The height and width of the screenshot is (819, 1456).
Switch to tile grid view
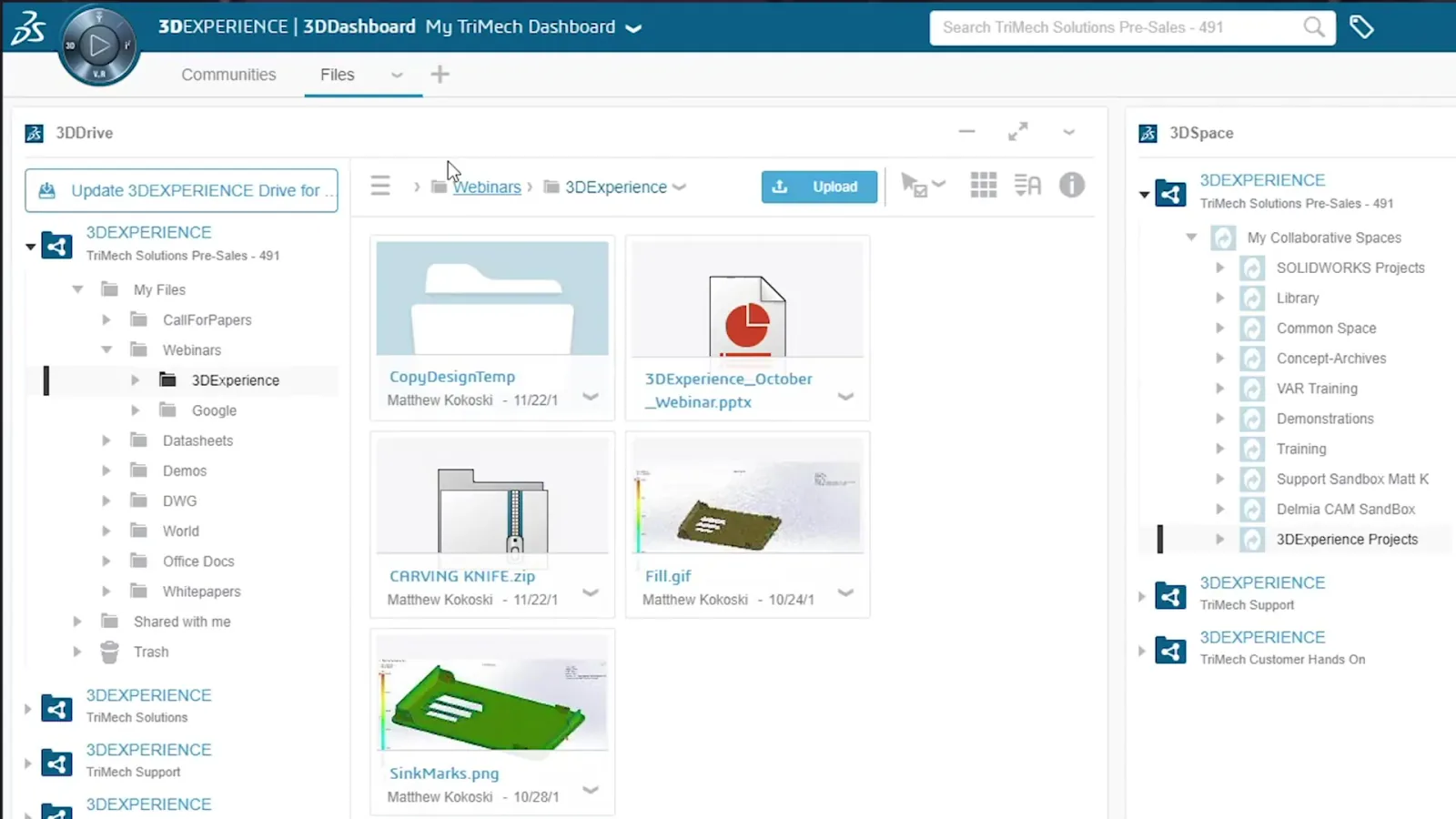pyautogui.click(x=984, y=185)
